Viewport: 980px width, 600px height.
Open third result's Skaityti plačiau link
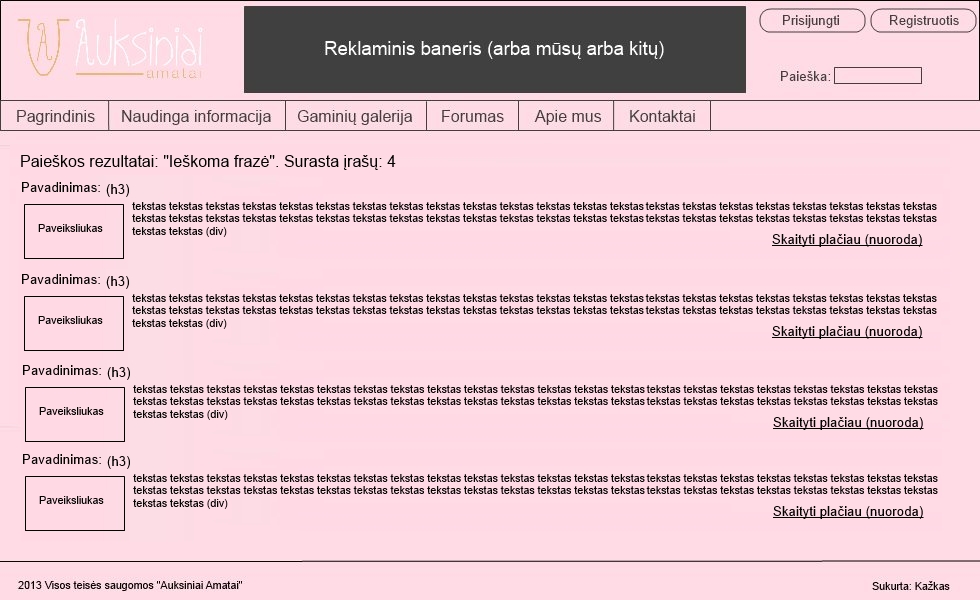click(x=847, y=423)
